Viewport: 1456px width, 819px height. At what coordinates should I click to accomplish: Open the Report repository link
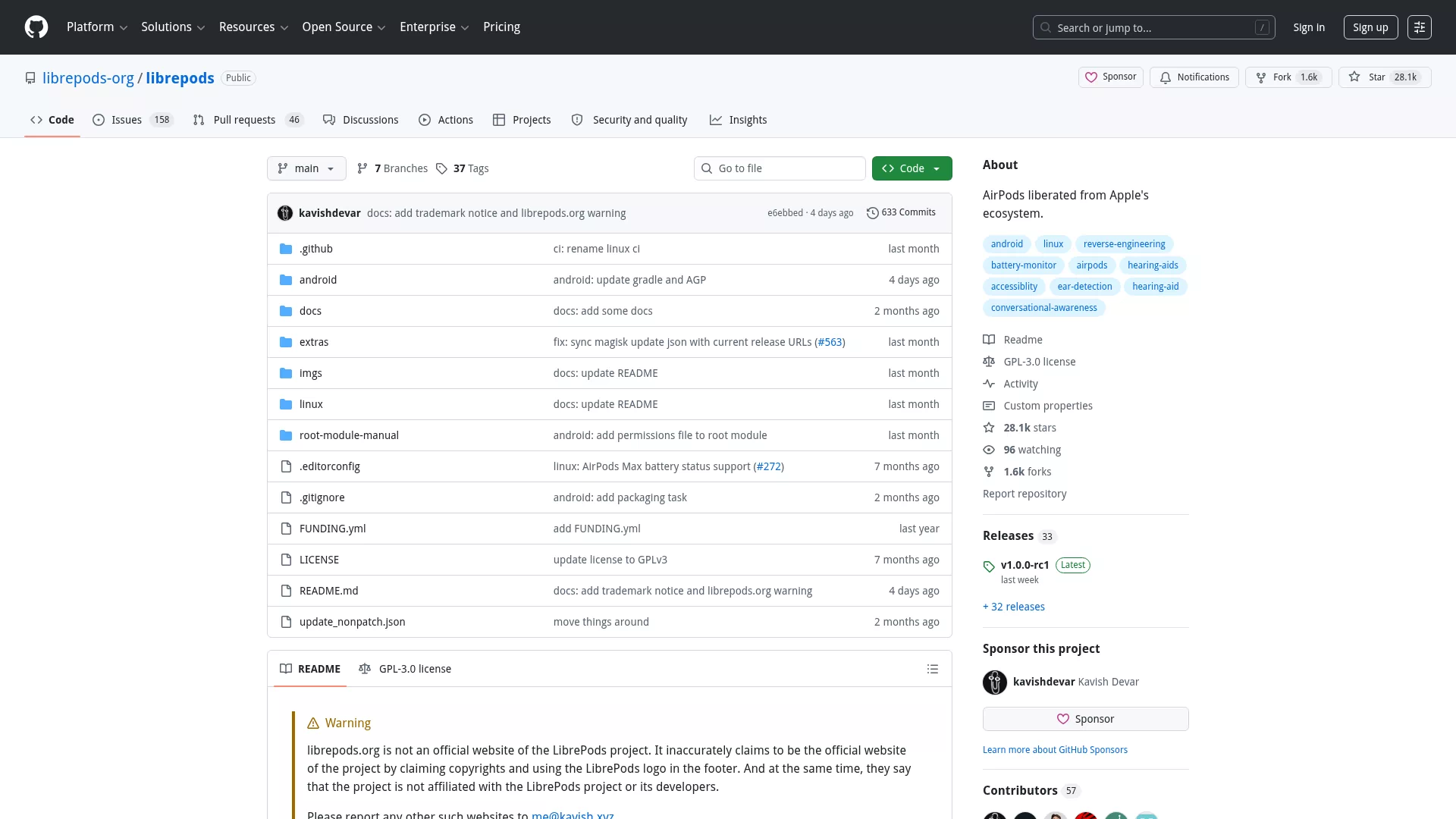point(1025,494)
